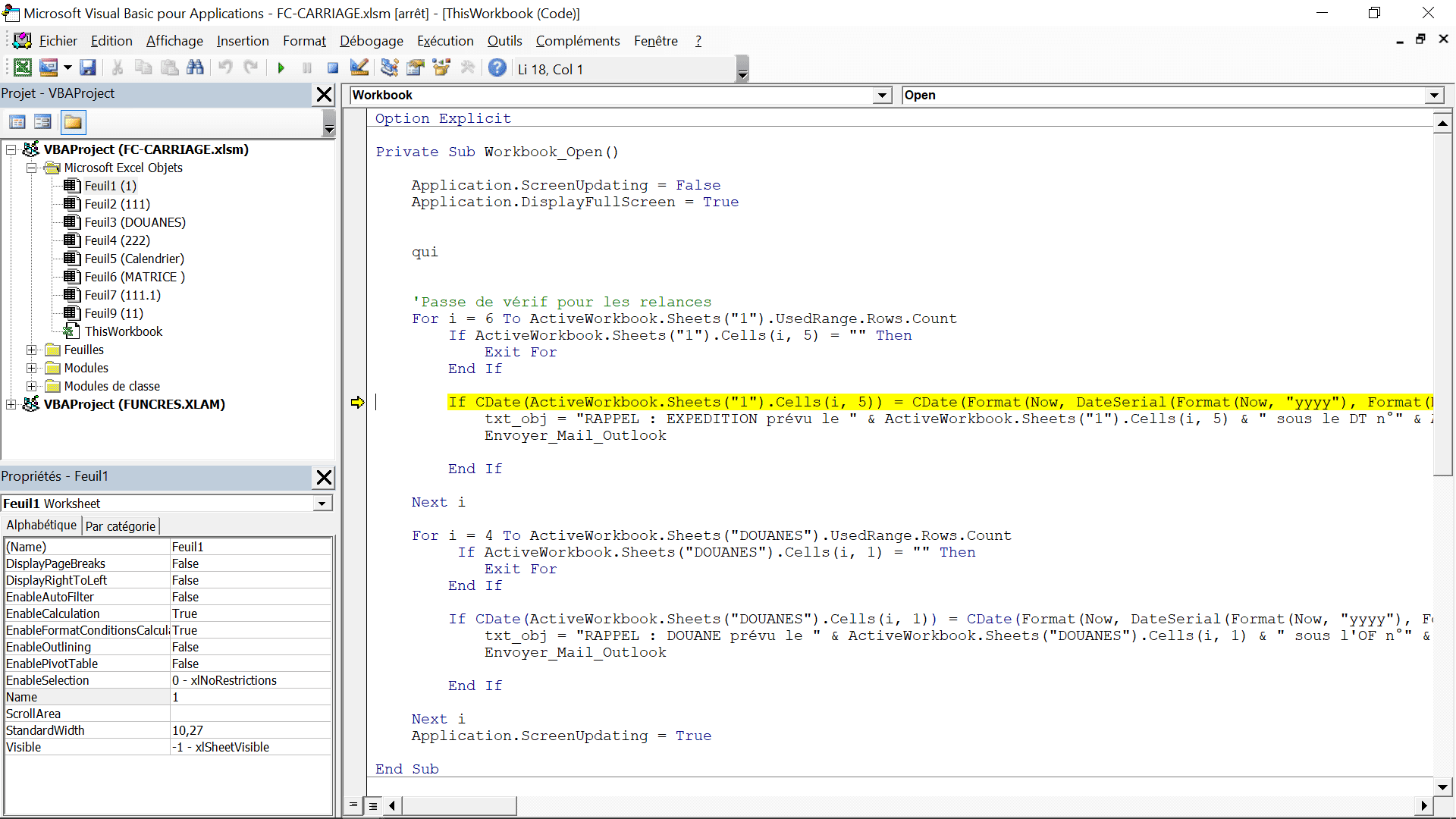The width and height of the screenshot is (1456, 819).
Task: Select Feuil3 (DOUANES) in project tree
Action: click(134, 222)
